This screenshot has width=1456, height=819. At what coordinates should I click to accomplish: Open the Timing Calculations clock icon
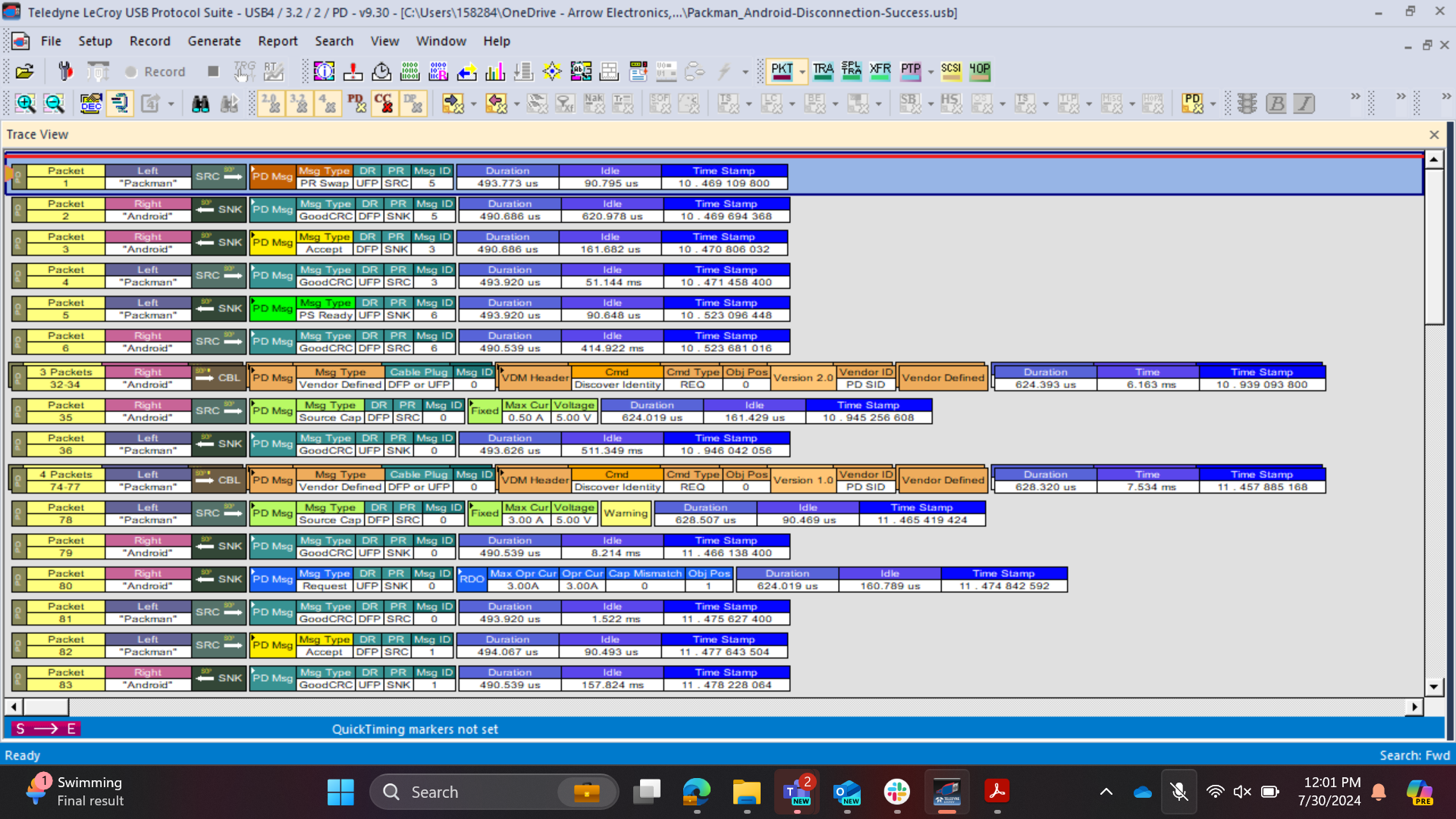pyautogui.click(x=381, y=71)
